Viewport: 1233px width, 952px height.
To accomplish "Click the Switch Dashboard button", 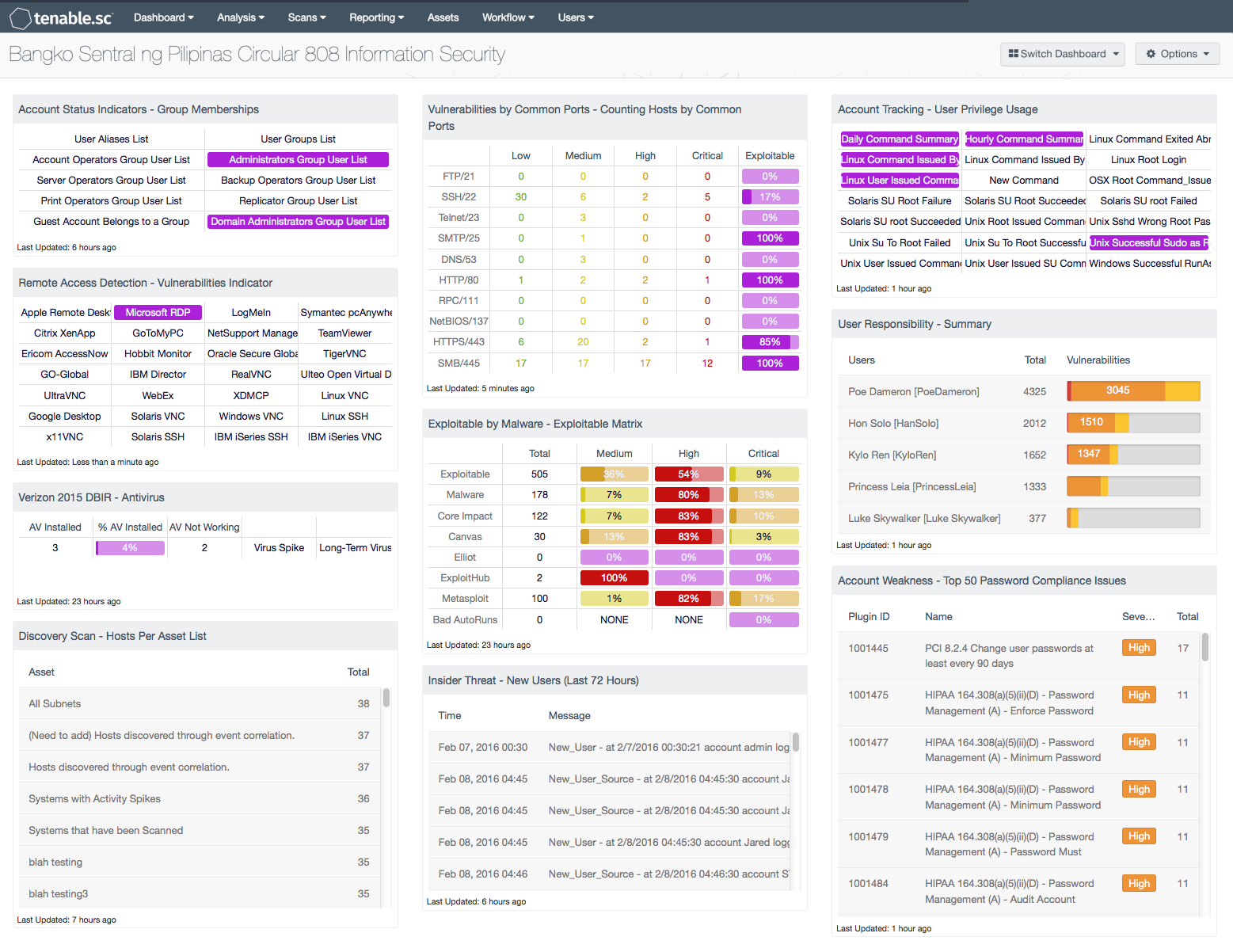I will pos(1063,54).
